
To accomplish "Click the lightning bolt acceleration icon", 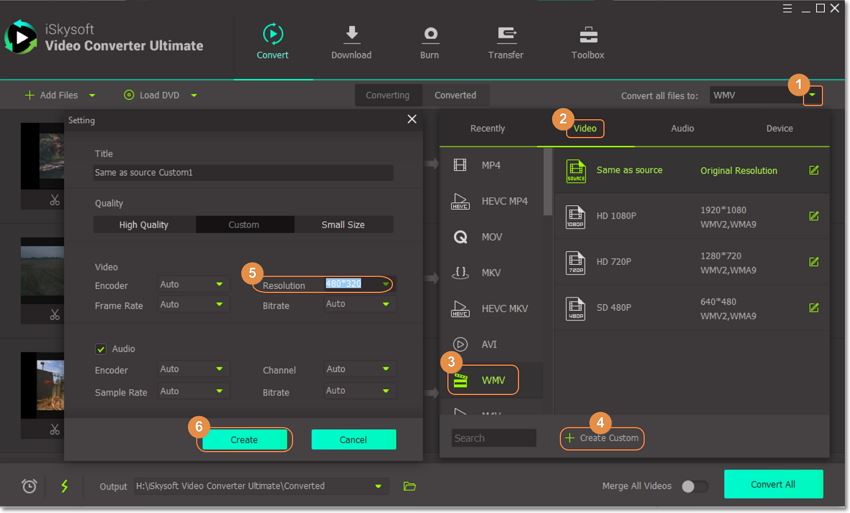I will 65,486.
